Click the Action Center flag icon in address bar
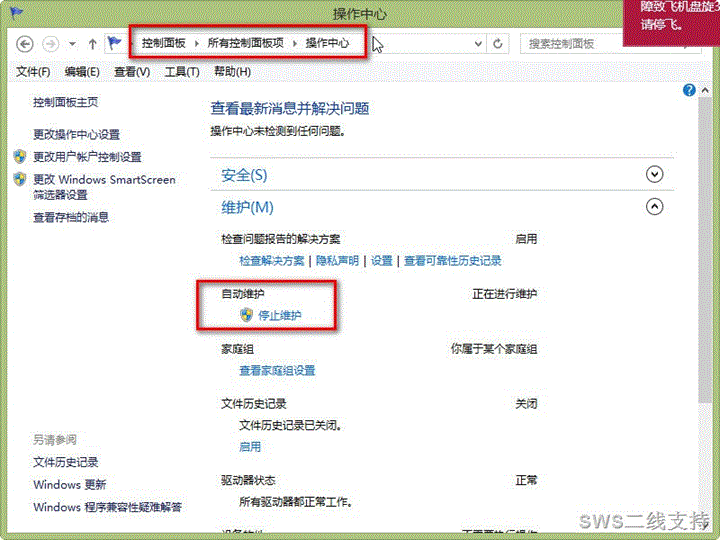 pos(115,44)
